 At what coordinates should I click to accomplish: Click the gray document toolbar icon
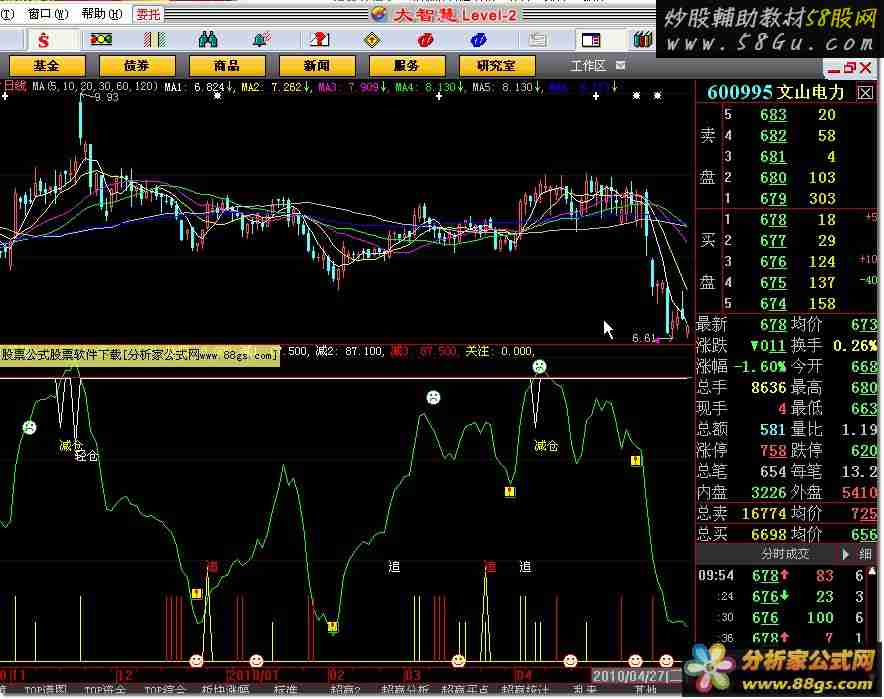click(537, 39)
